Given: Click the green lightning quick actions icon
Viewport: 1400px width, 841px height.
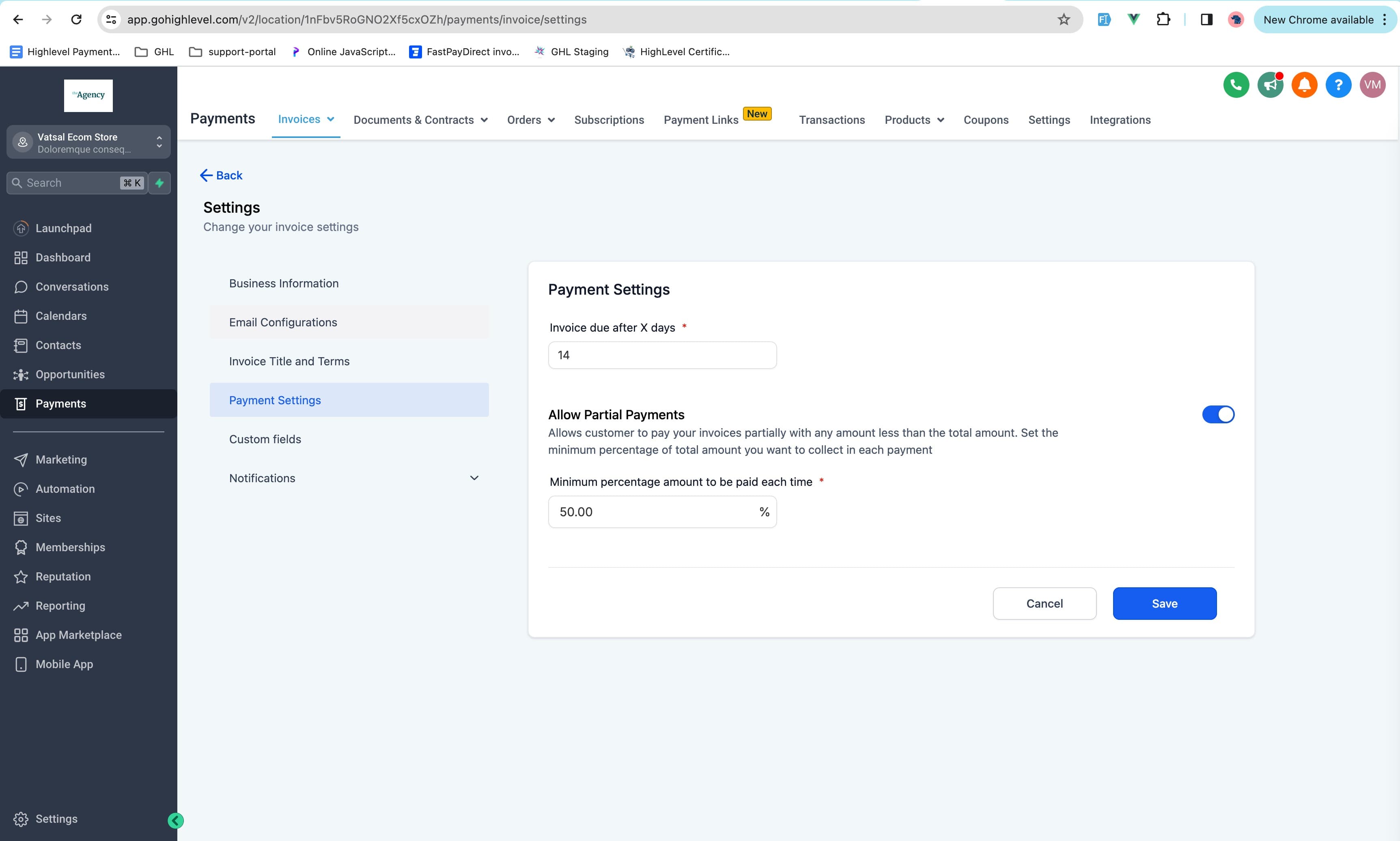Looking at the screenshot, I should [x=159, y=183].
